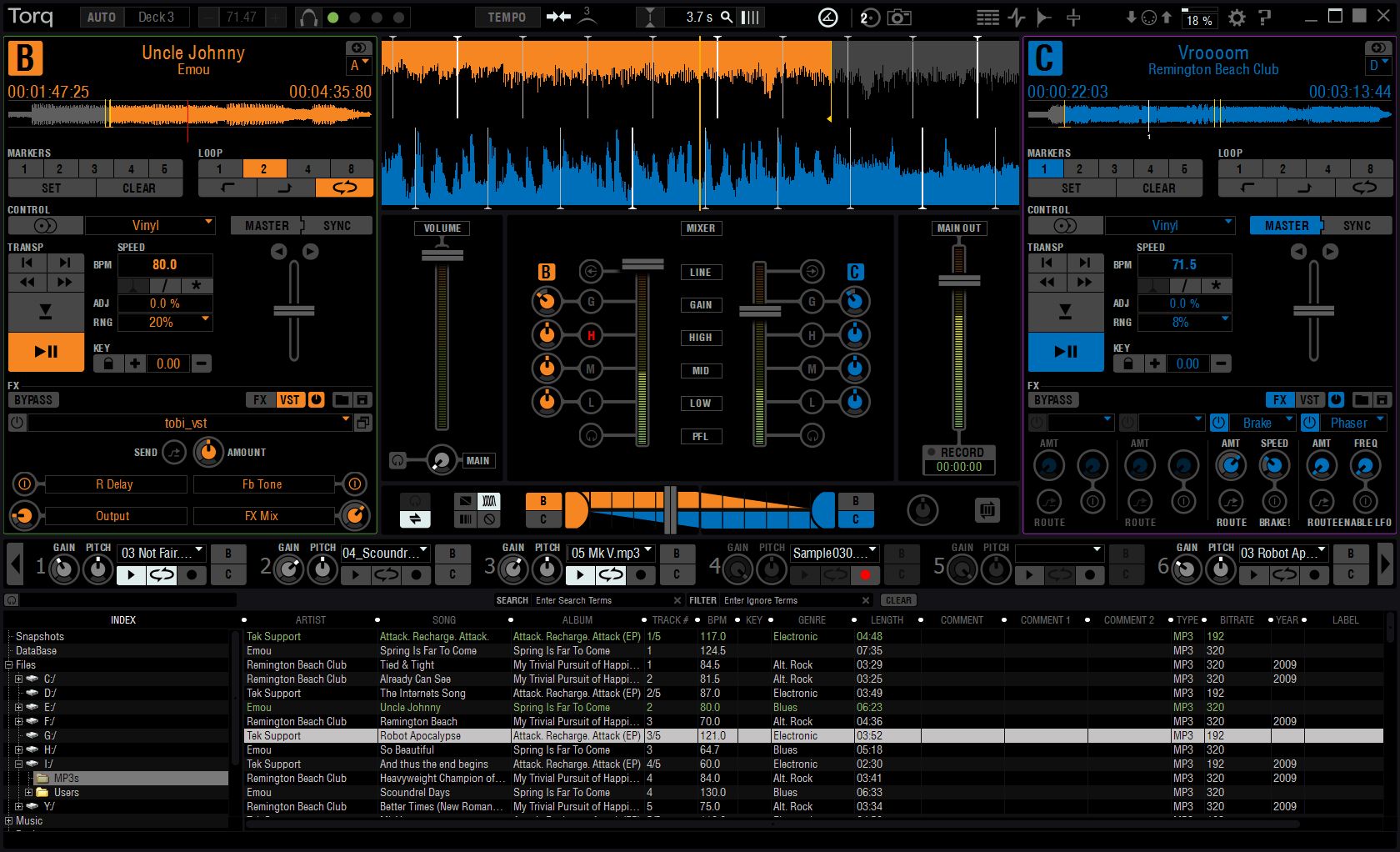Take a snapshot with the camera icon
The image size is (1400, 852).
tap(899, 17)
